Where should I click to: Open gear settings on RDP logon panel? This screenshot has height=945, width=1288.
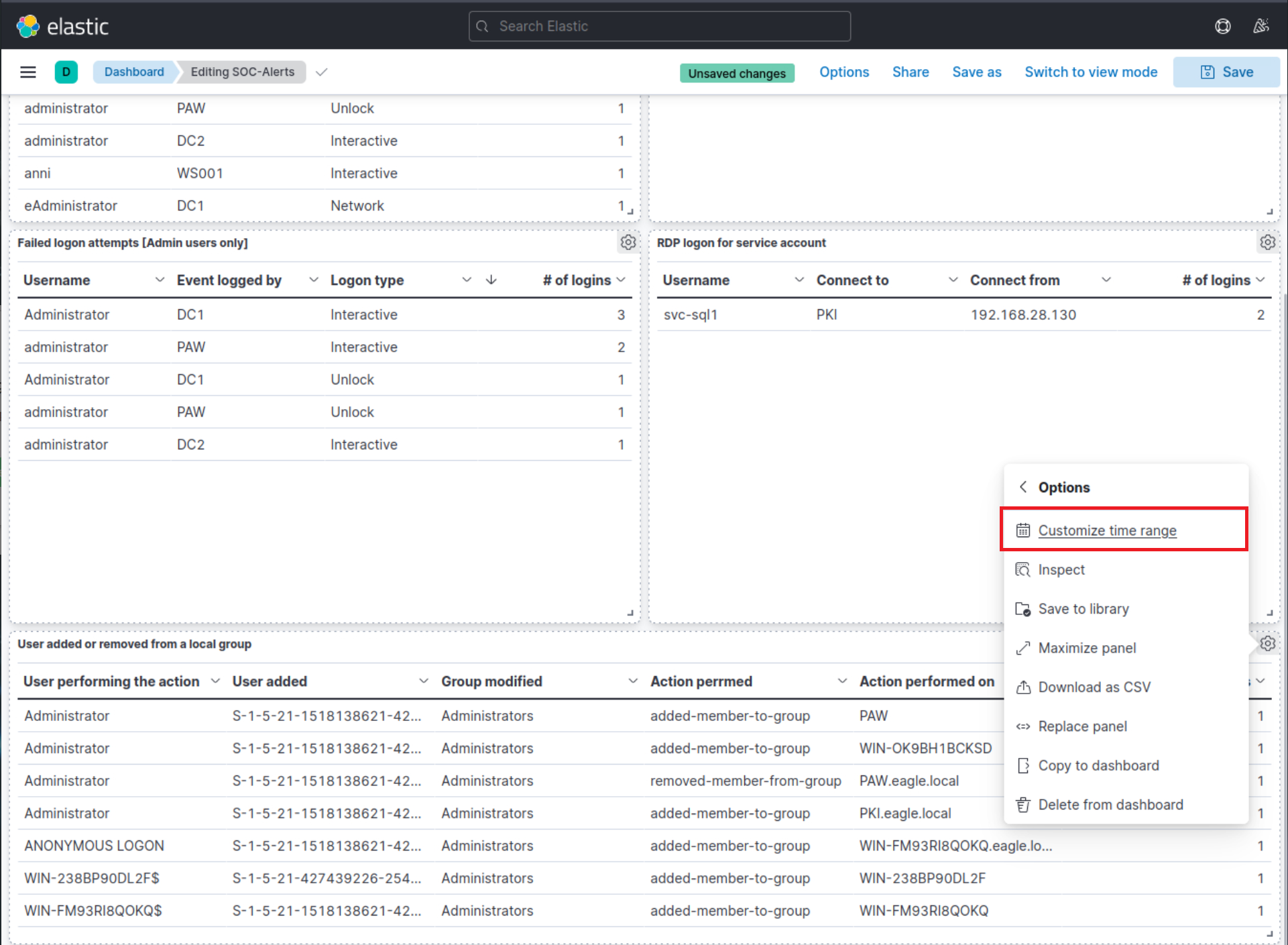pyautogui.click(x=1267, y=242)
